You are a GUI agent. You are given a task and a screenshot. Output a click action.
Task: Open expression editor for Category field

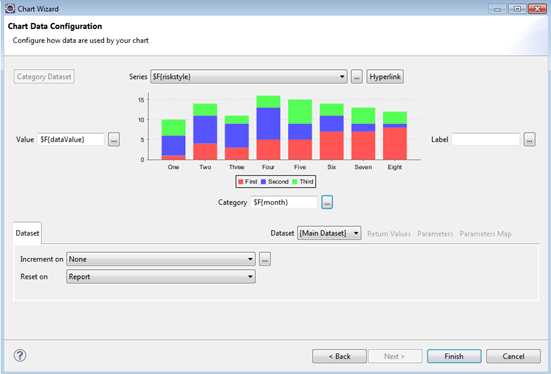click(327, 202)
